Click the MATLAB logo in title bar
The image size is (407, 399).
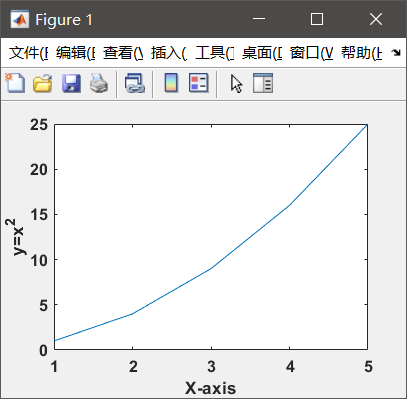[20, 20]
